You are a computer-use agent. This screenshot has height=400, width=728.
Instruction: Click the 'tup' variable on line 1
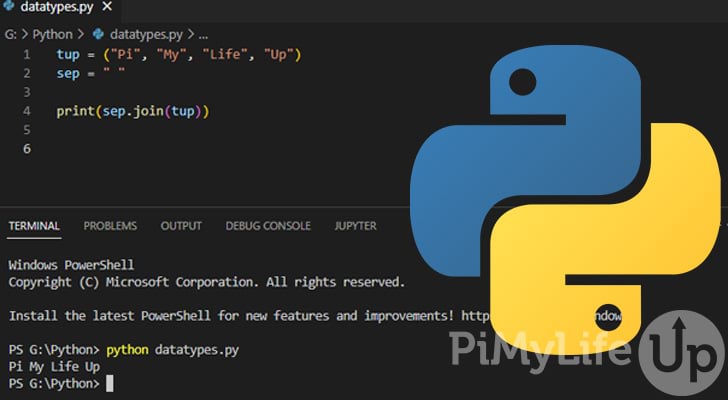[x=68, y=55]
